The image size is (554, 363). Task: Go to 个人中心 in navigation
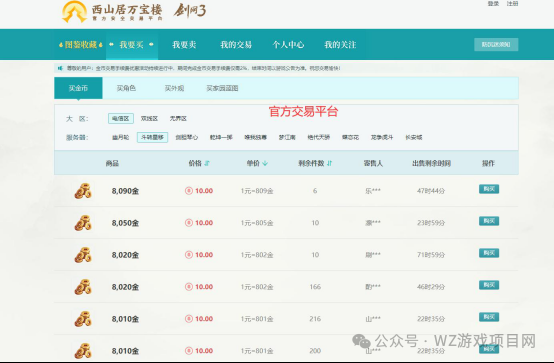(288, 45)
